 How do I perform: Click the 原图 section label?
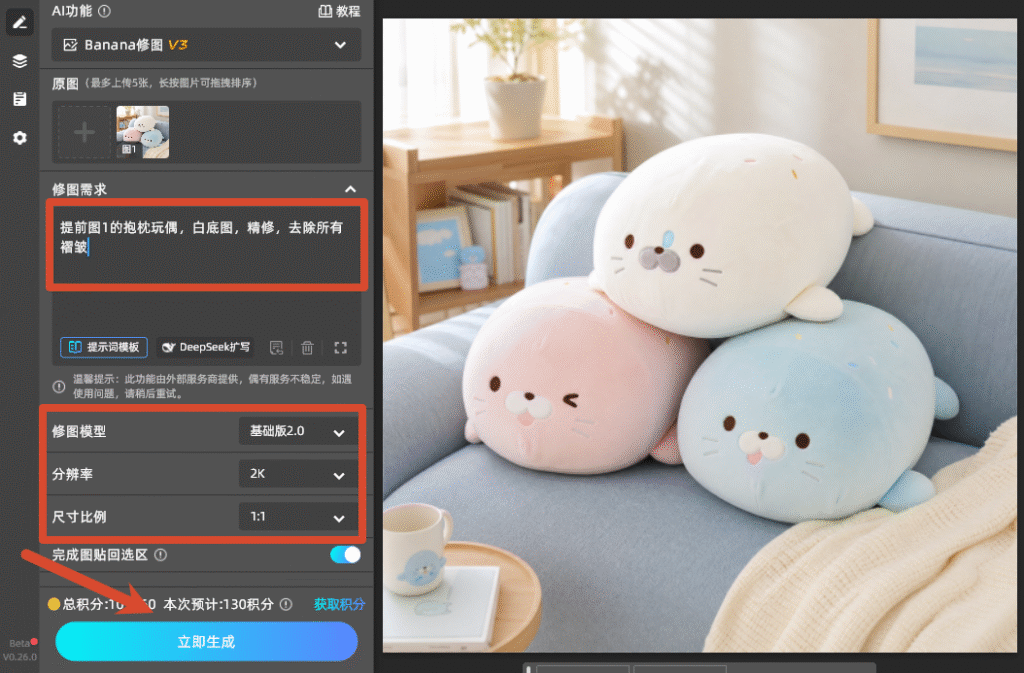[x=65, y=84]
